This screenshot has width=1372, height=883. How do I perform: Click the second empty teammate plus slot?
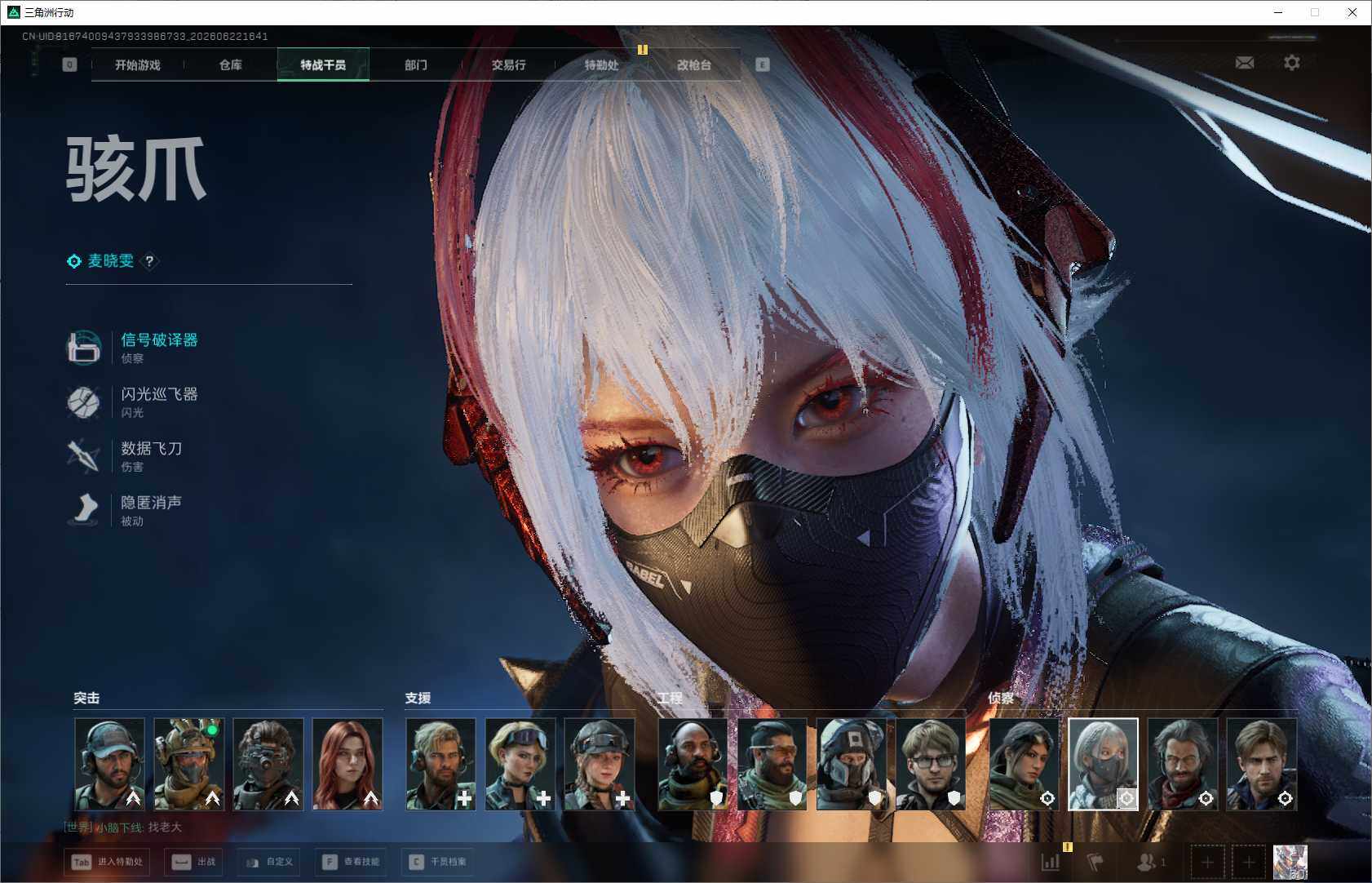tap(1248, 862)
